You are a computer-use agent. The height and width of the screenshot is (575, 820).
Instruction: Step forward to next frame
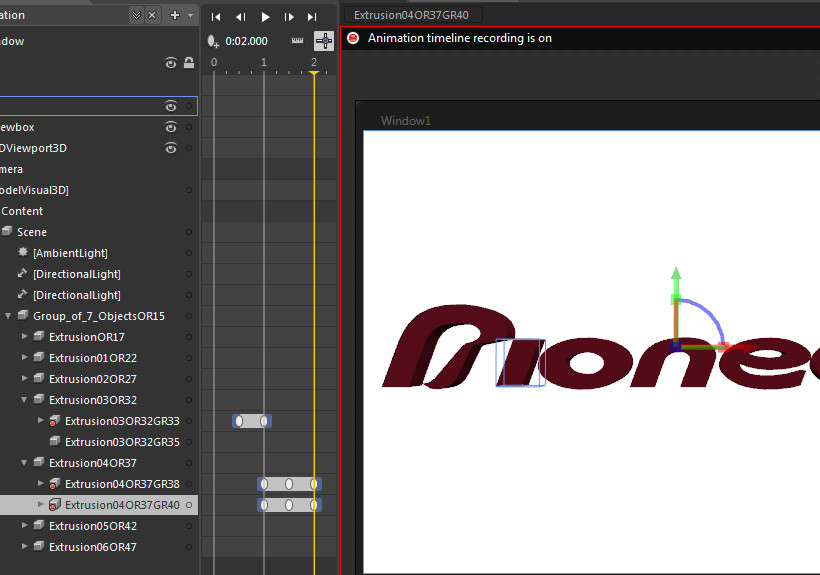coord(289,17)
